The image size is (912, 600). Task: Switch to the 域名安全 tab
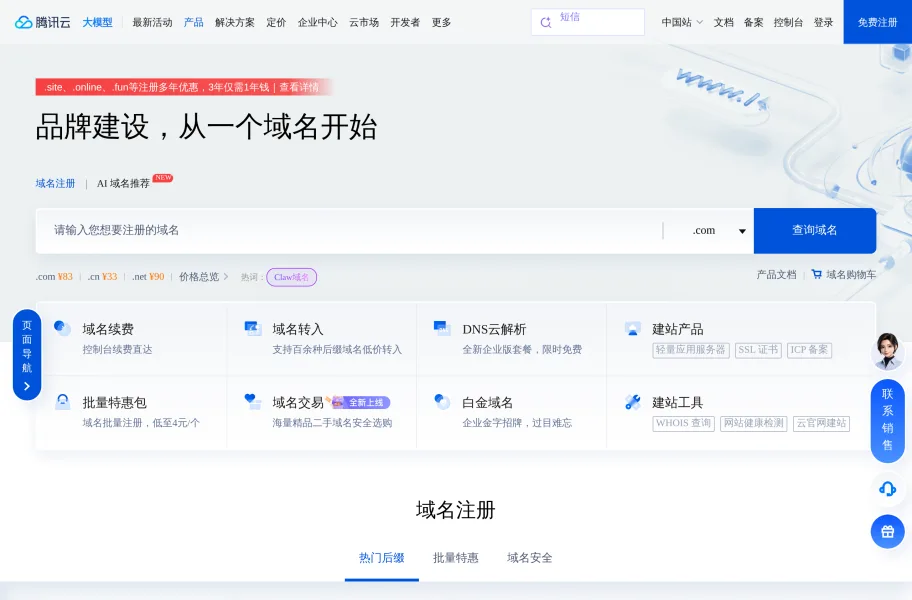click(529, 558)
